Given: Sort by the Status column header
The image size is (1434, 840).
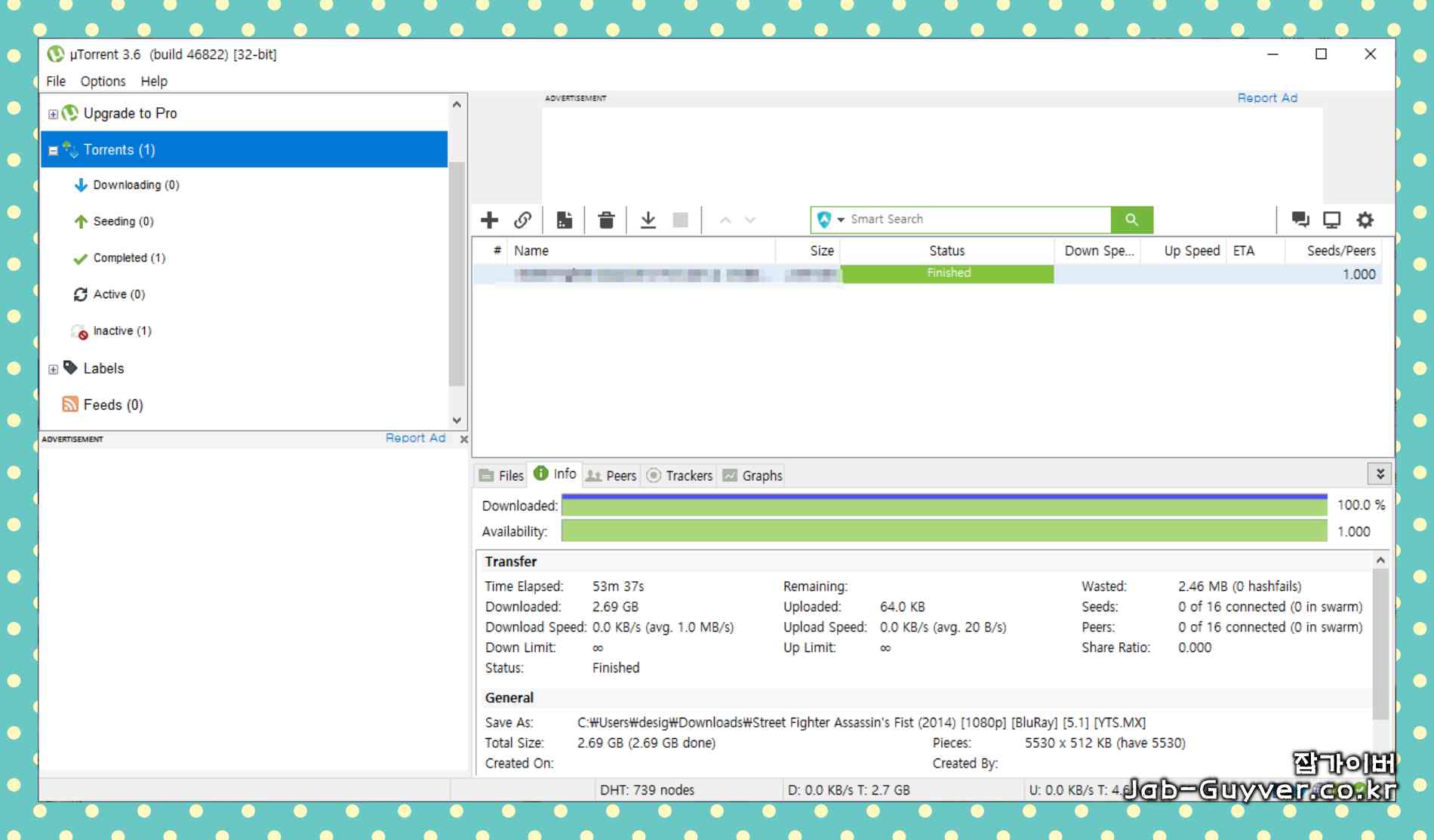Looking at the screenshot, I should tap(946, 251).
